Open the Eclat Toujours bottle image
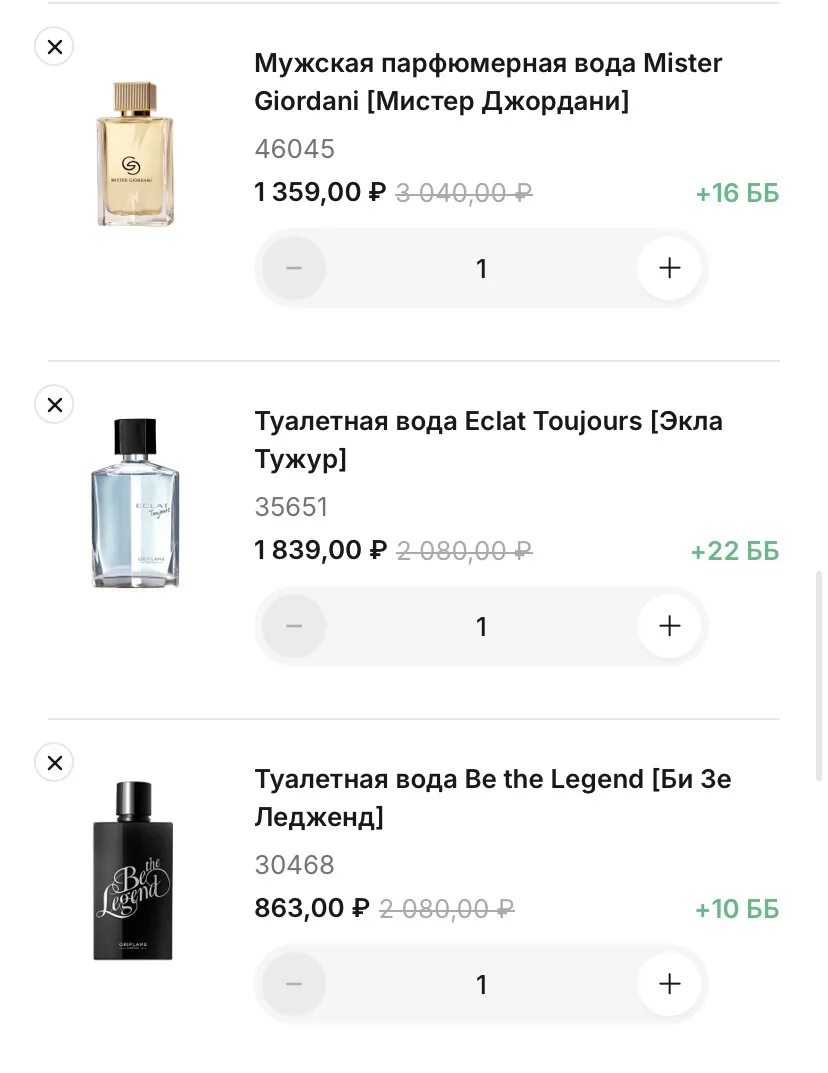 135,503
